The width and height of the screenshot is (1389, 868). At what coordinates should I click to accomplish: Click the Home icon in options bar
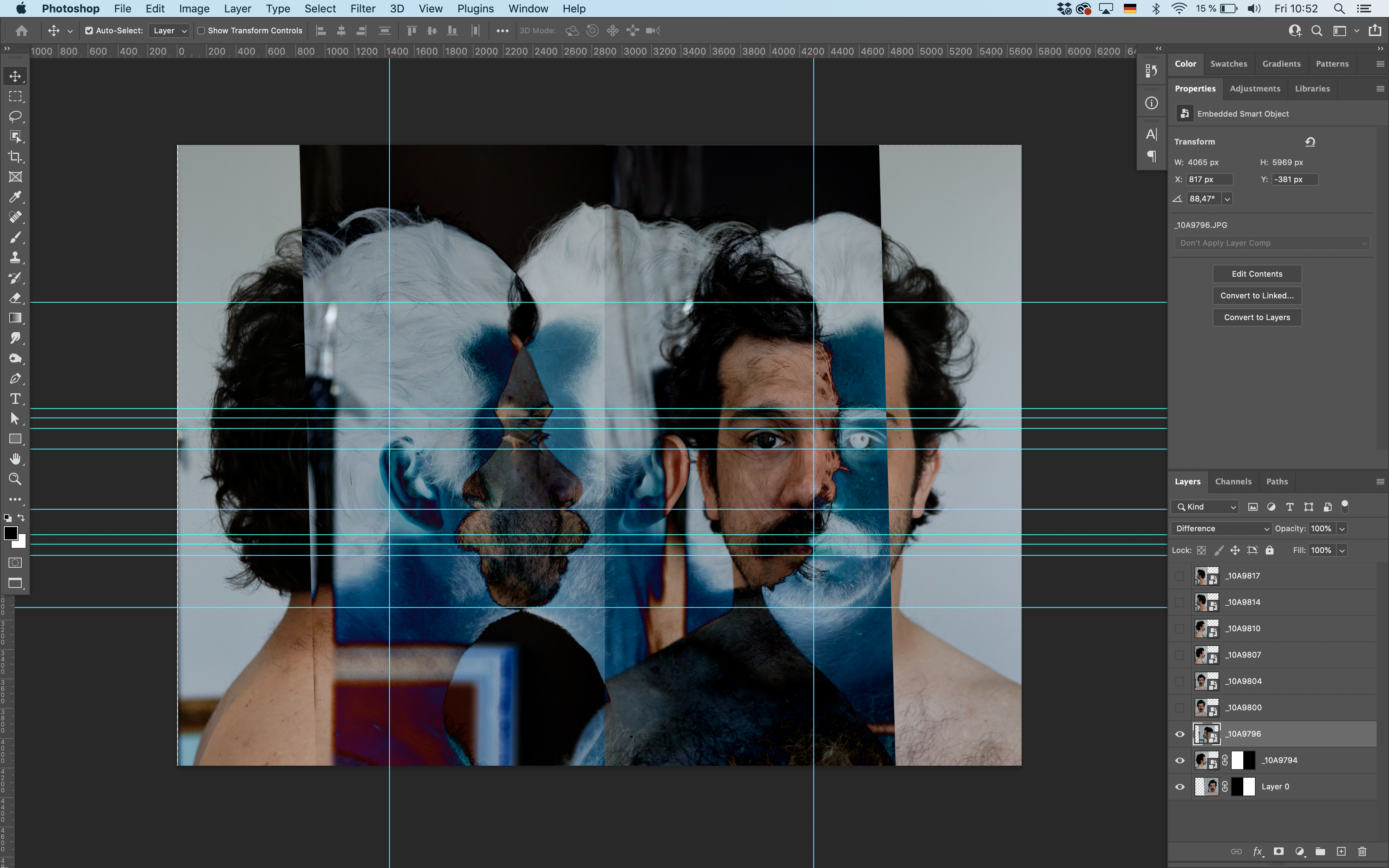22,31
